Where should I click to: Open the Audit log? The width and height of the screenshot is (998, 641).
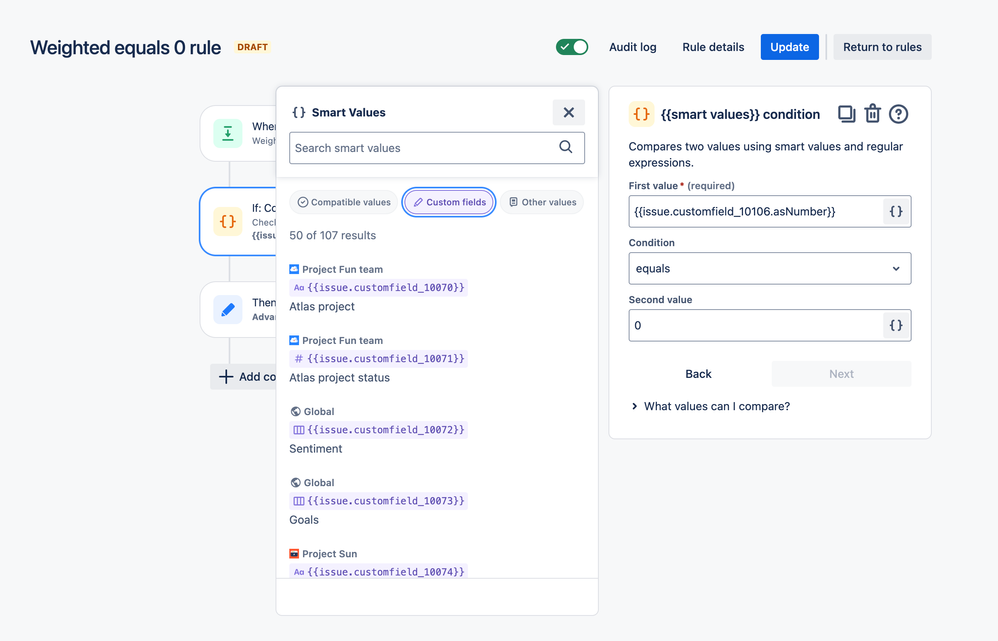pyautogui.click(x=632, y=47)
